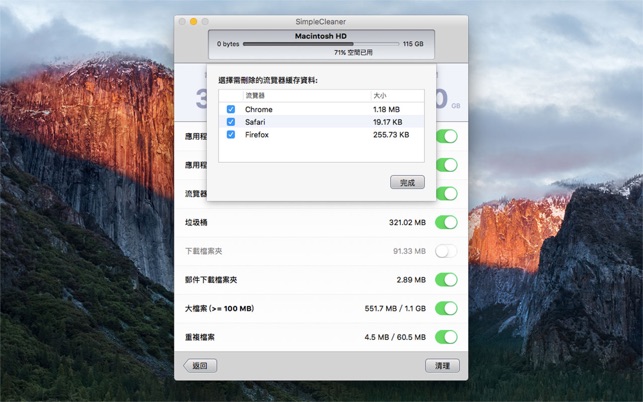Click the 完成 button in the dialog

click(x=407, y=182)
